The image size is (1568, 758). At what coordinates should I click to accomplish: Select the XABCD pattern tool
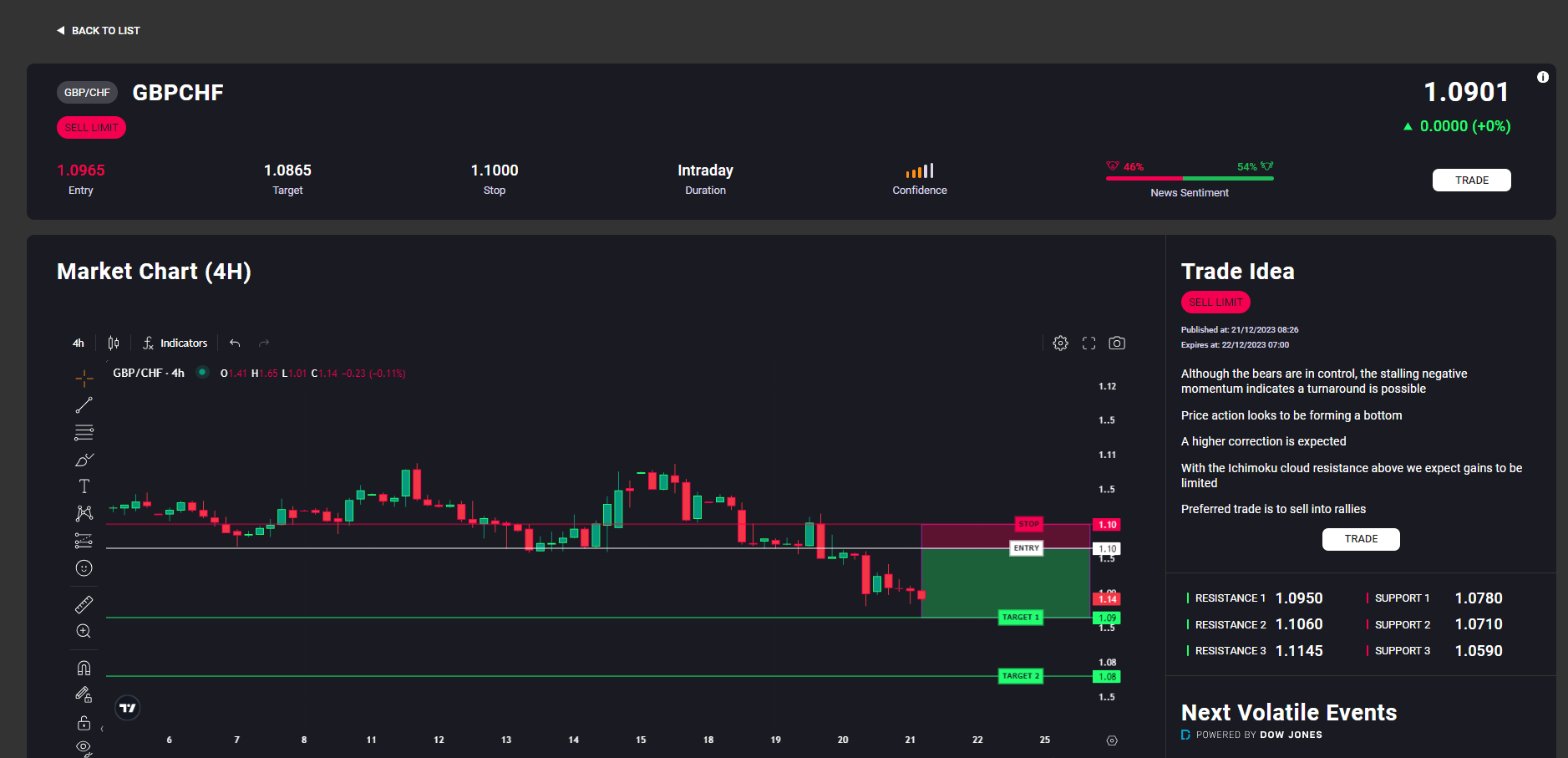pyautogui.click(x=83, y=512)
